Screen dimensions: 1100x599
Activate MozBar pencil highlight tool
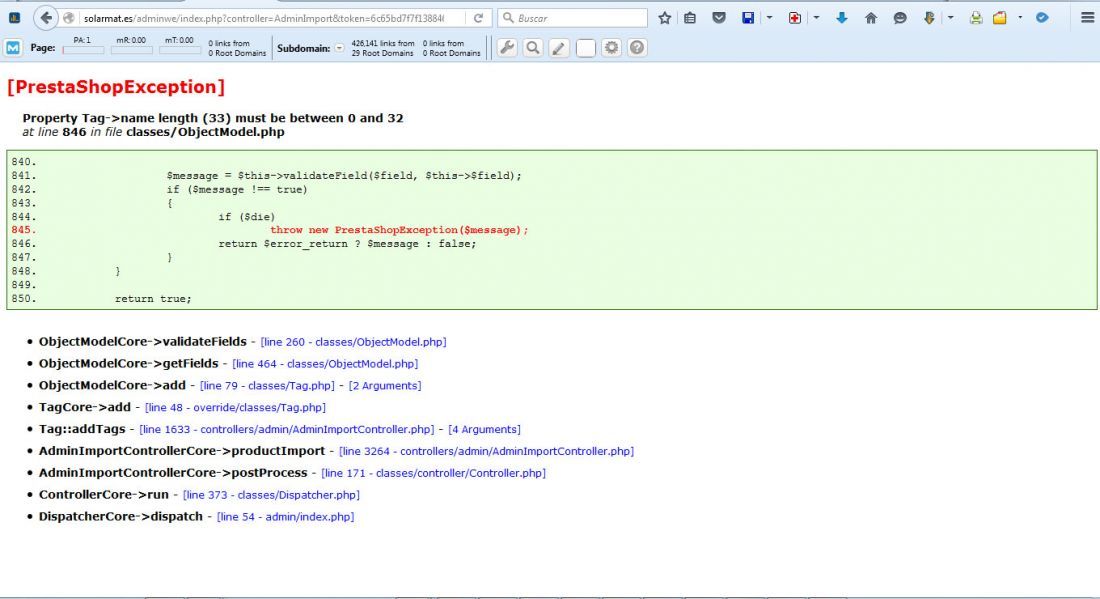(559, 48)
